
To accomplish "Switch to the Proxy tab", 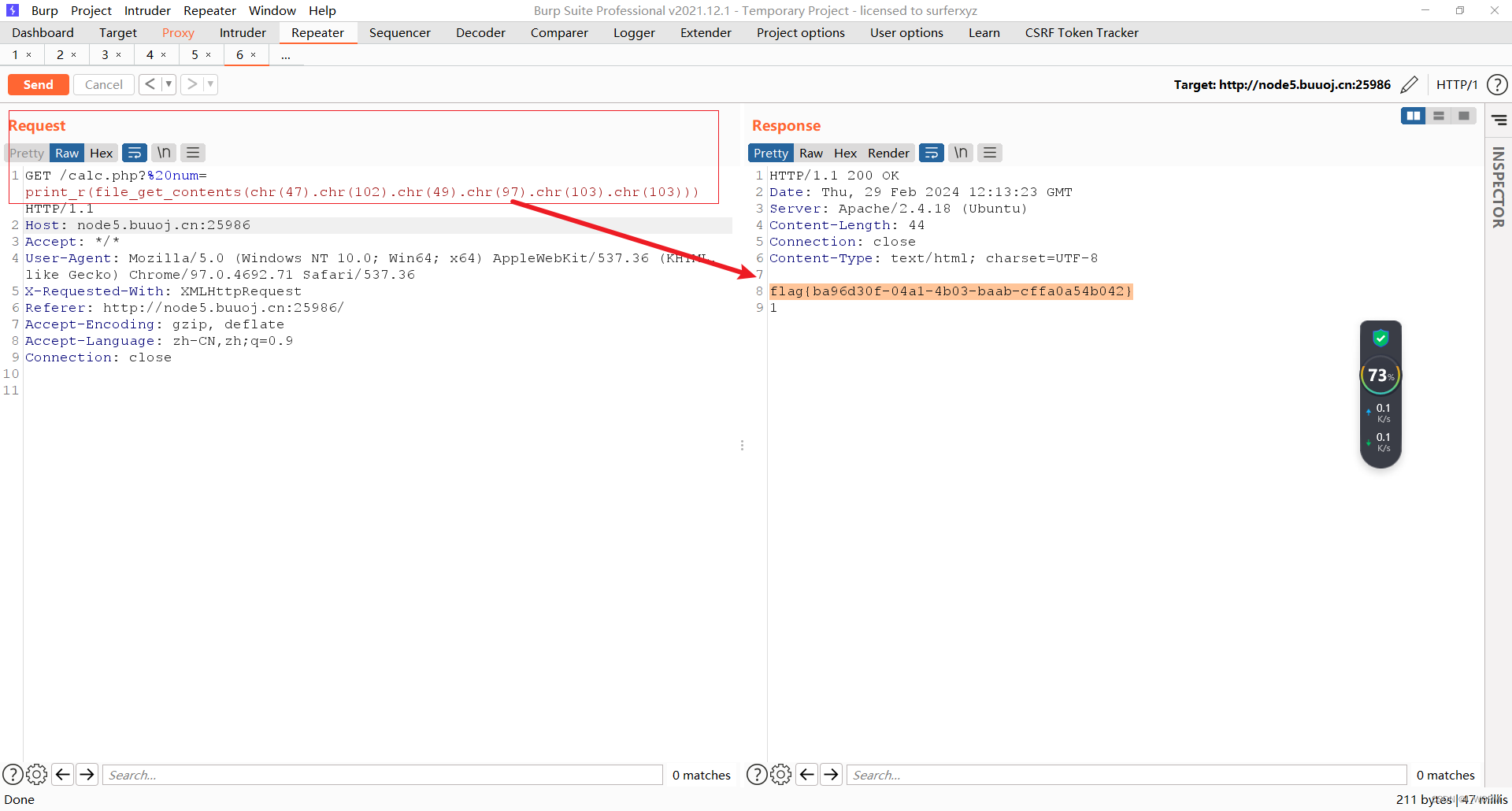I will coord(178,32).
